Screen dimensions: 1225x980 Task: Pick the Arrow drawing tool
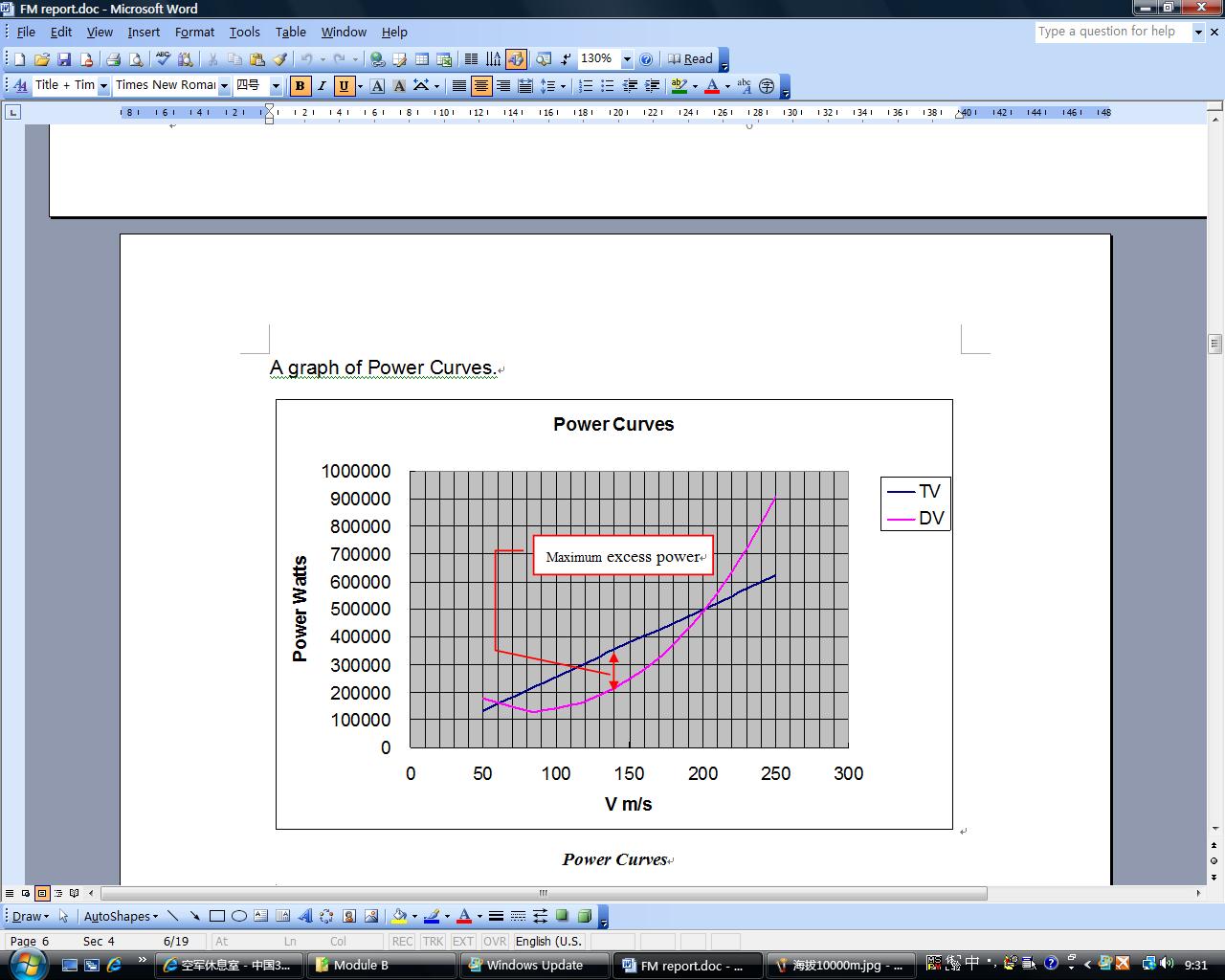194,916
